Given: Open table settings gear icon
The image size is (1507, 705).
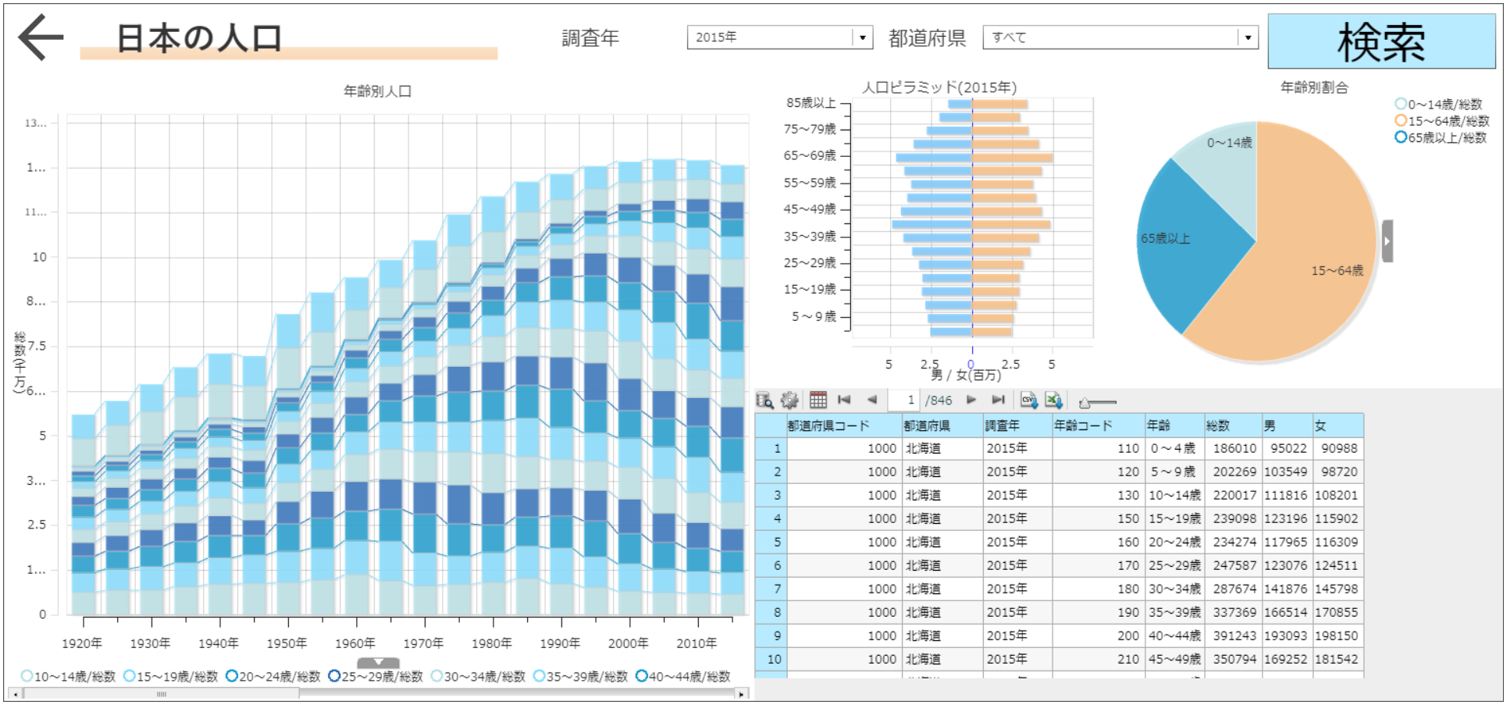Looking at the screenshot, I should 790,400.
